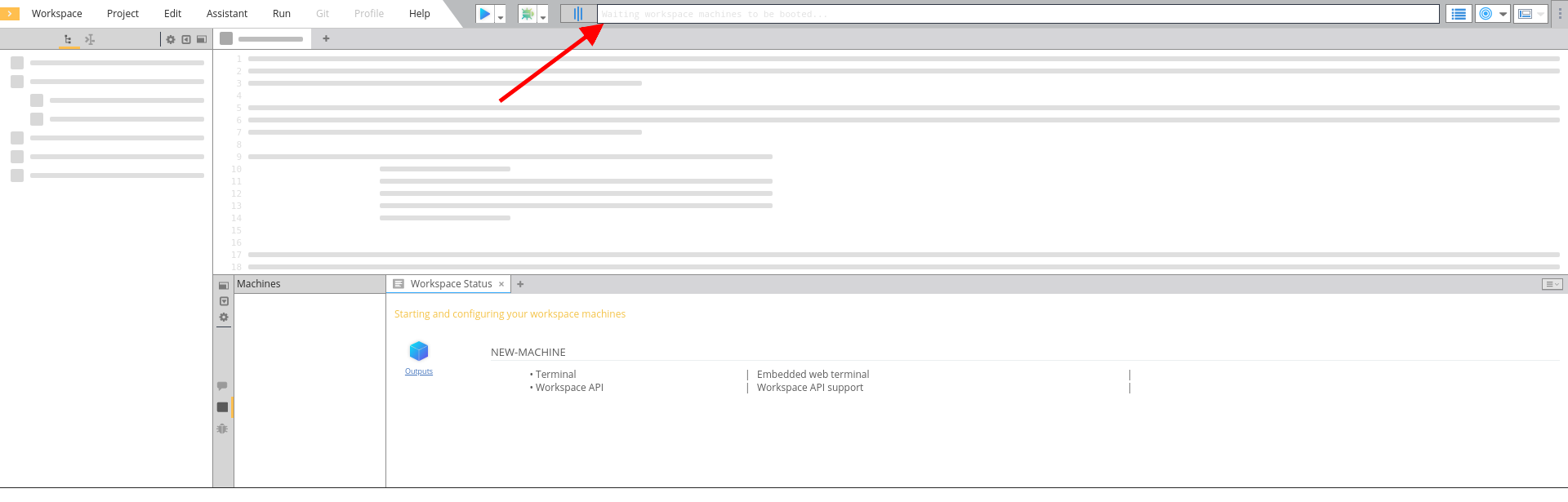Open the Edit menu

pyautogui.click(x=172, y=14)
